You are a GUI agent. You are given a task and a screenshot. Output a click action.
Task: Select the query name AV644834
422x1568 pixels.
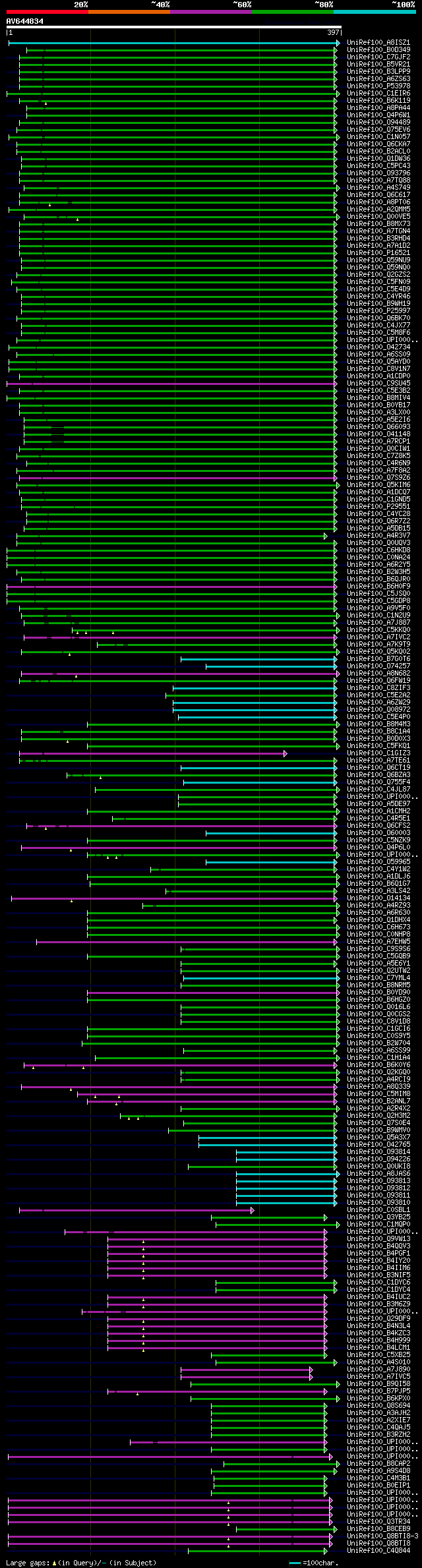(x=25, y=21)
